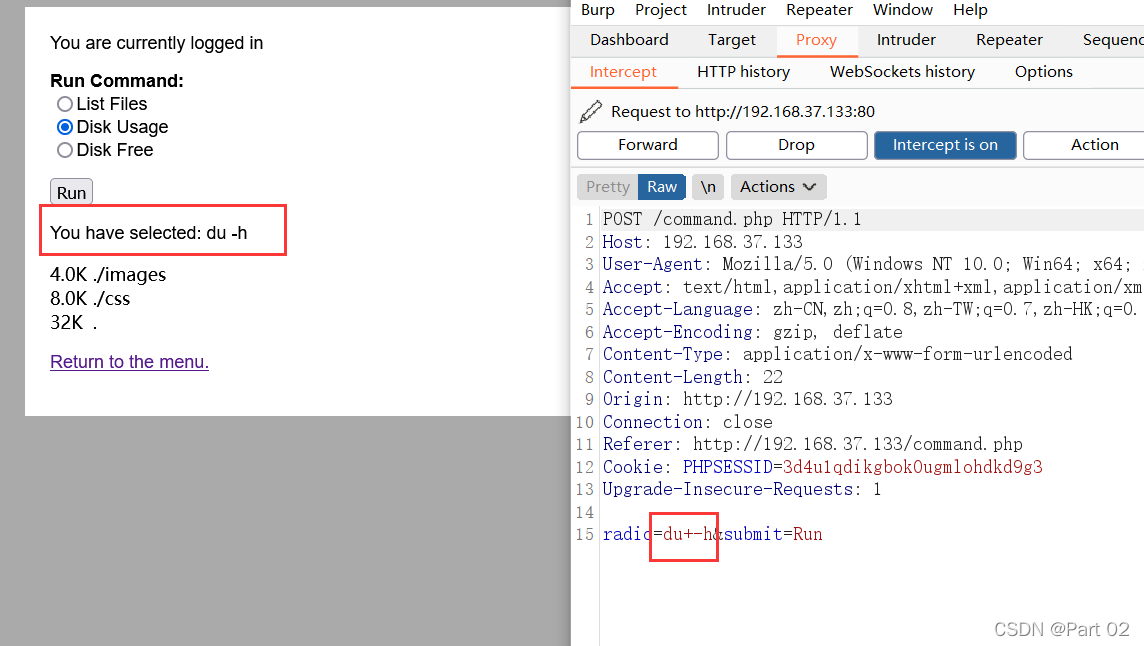The image size is (1144, 646).
Task: Select the List Files radio button
Action: click(65, 104)
